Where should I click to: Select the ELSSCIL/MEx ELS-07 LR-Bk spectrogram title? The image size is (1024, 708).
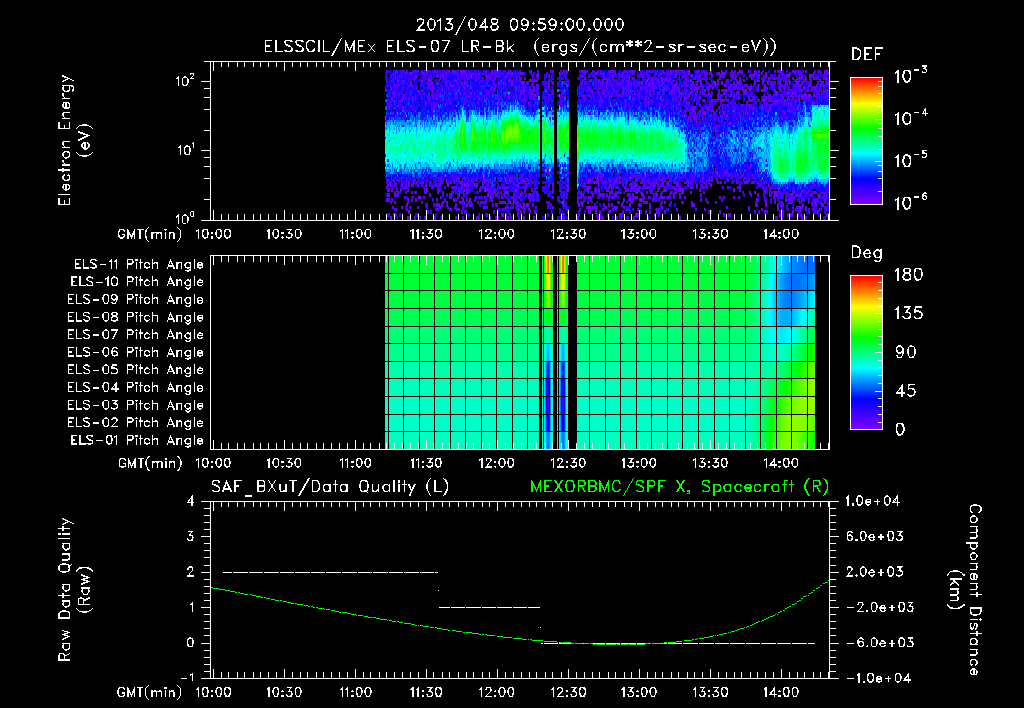click(x=520, y=47)
